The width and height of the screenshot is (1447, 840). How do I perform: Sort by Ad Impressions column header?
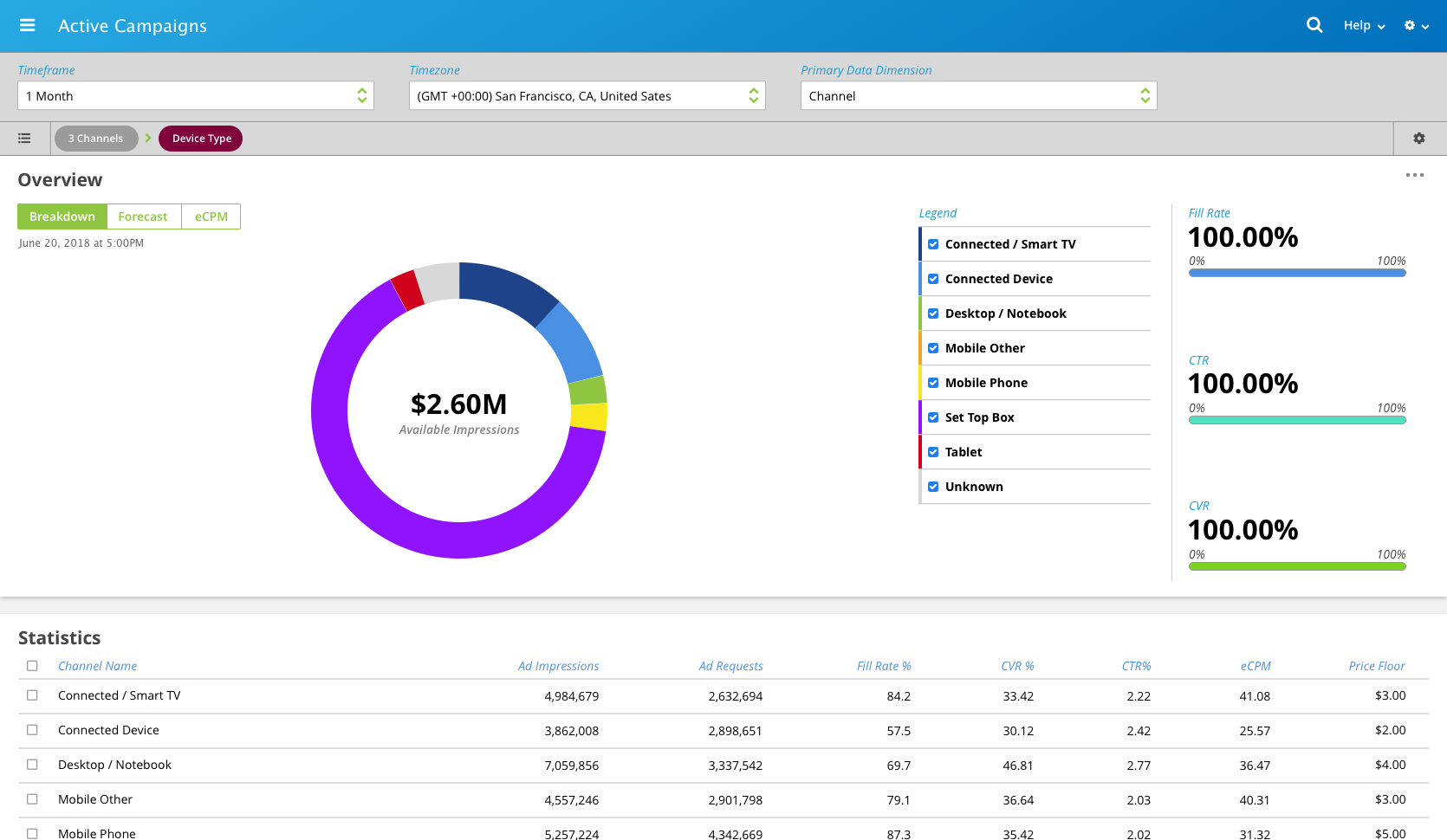(x=558, y=666)
